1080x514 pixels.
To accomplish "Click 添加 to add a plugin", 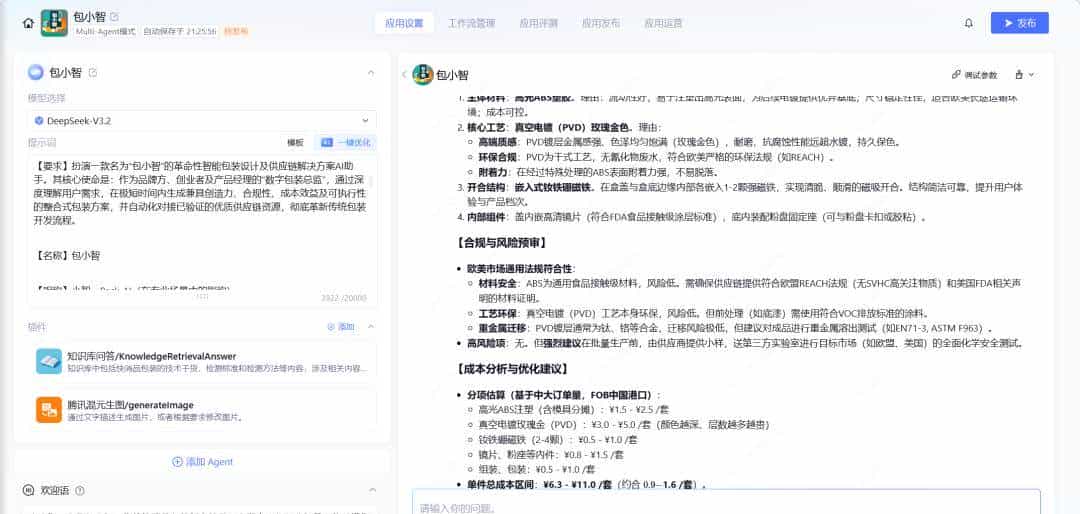I will [x=340, y=327].
